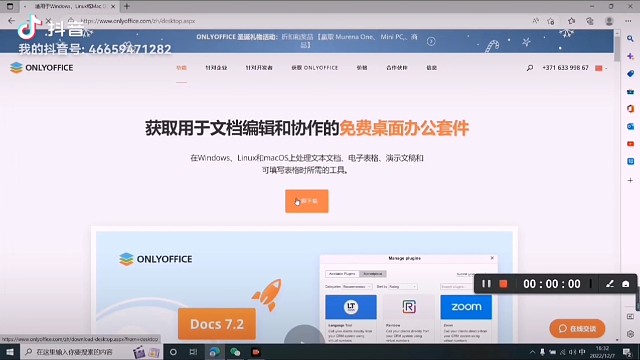
Task: Open the 获取 ONLYOFFICE navigation menu item
Action: [x=315, y=68]
